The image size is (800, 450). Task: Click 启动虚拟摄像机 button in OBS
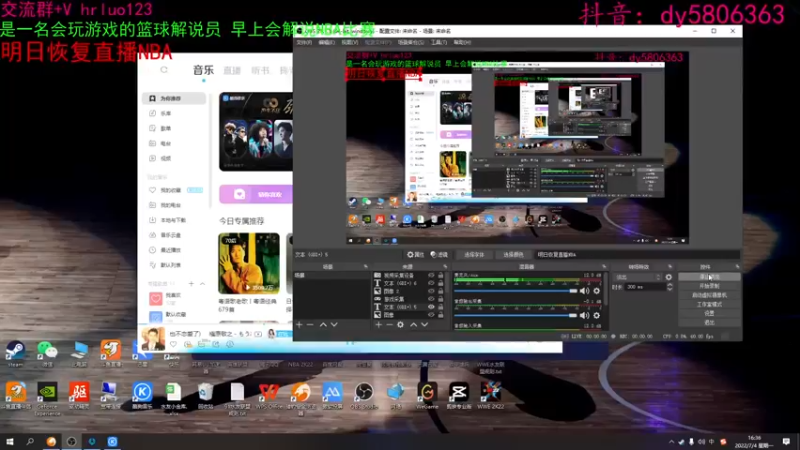click(709, 295)
